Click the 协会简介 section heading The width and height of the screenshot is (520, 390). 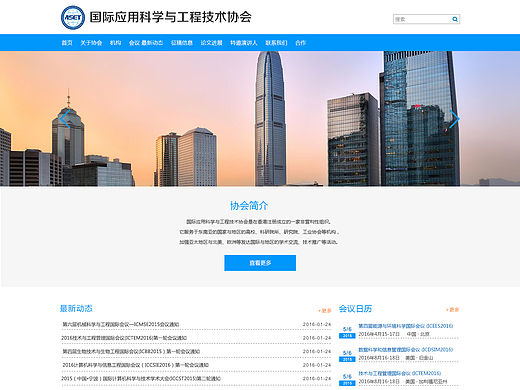click(249, 206)
